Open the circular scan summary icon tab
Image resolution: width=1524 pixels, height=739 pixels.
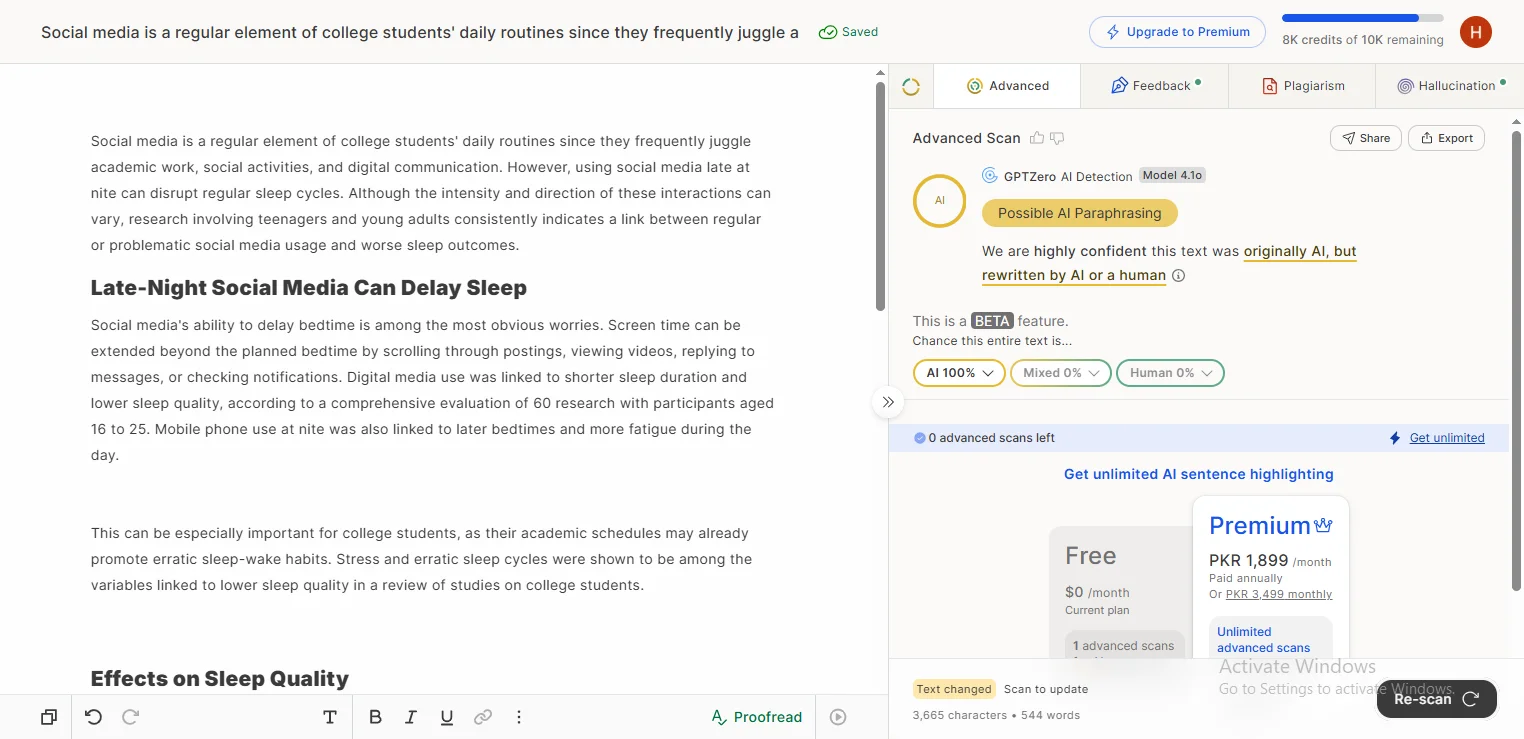911,86
